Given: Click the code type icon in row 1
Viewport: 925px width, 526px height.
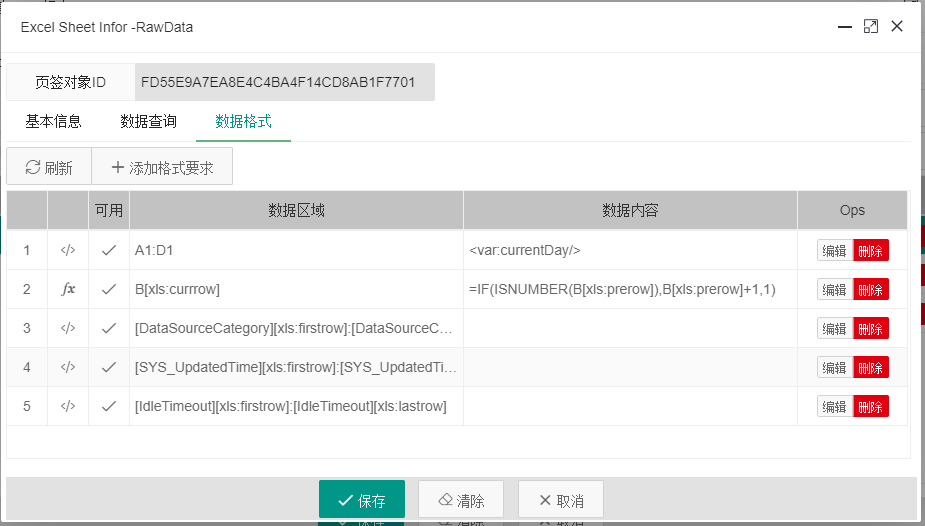Looking at the screenshot, I should [68, 250].
